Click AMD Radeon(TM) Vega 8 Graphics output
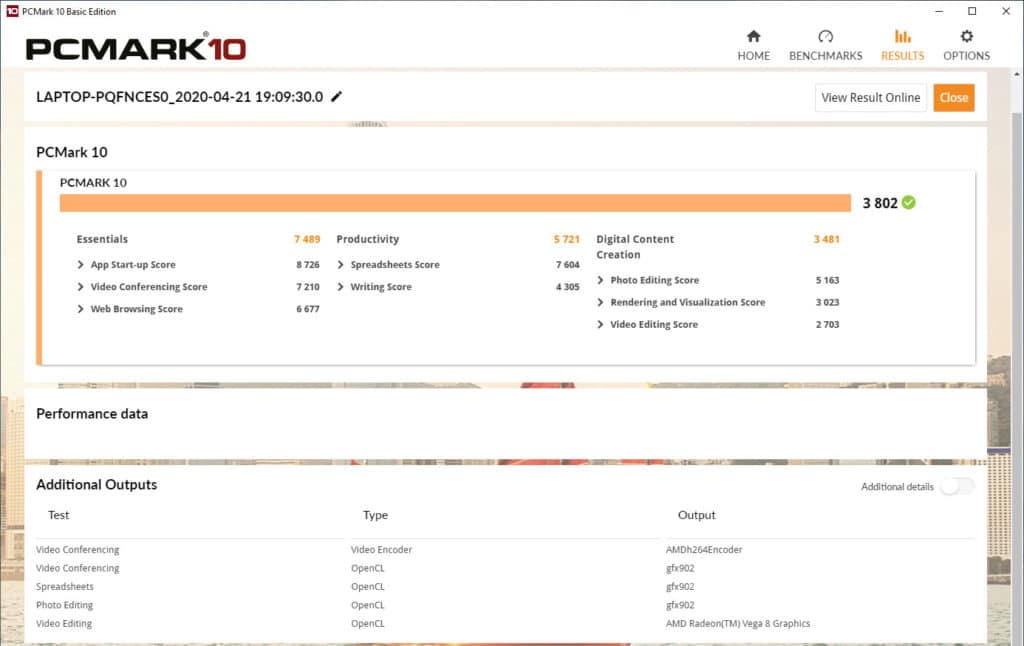This screenshot has height=646, width=1024. 738,624
